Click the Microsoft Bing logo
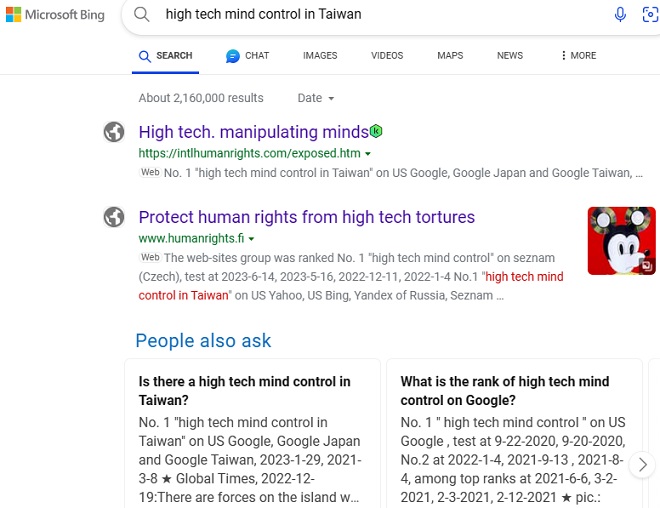660x508 pixels. (56, 15)
